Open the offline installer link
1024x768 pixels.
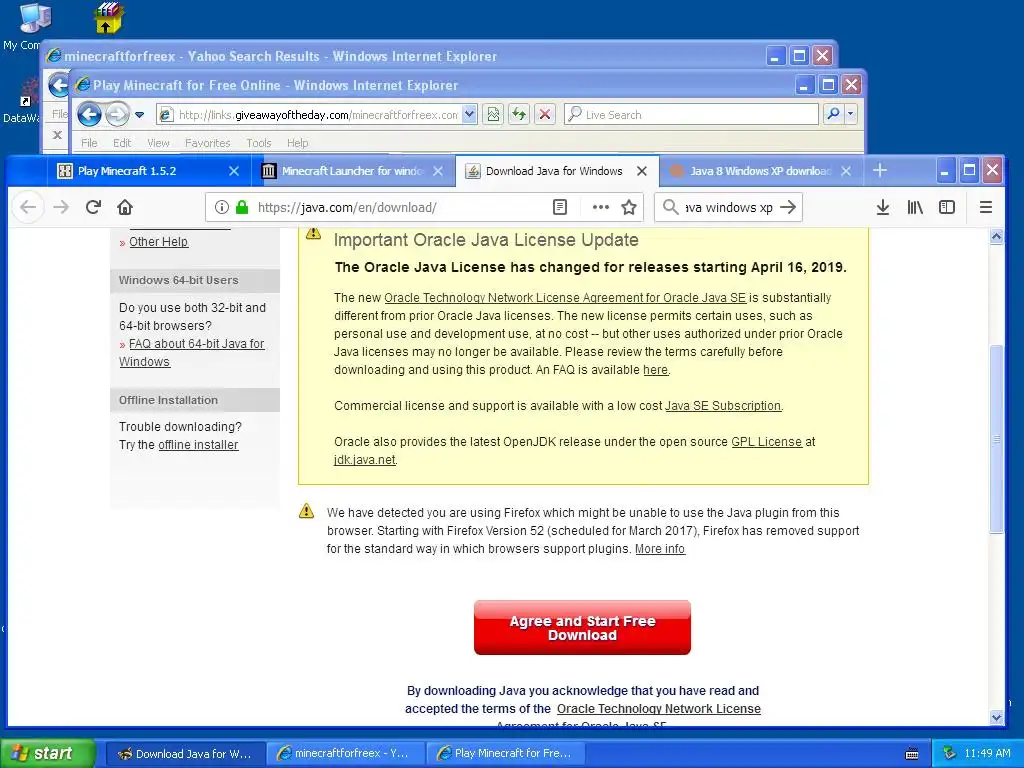click(198, 445)
